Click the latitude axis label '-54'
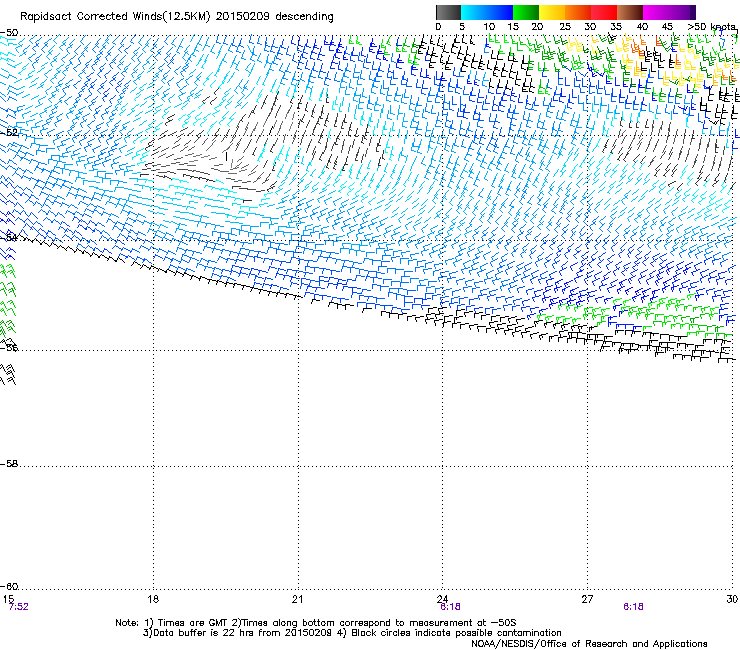Image resolution: width=740 pixels, height=650 pixels. pos(9,237)
